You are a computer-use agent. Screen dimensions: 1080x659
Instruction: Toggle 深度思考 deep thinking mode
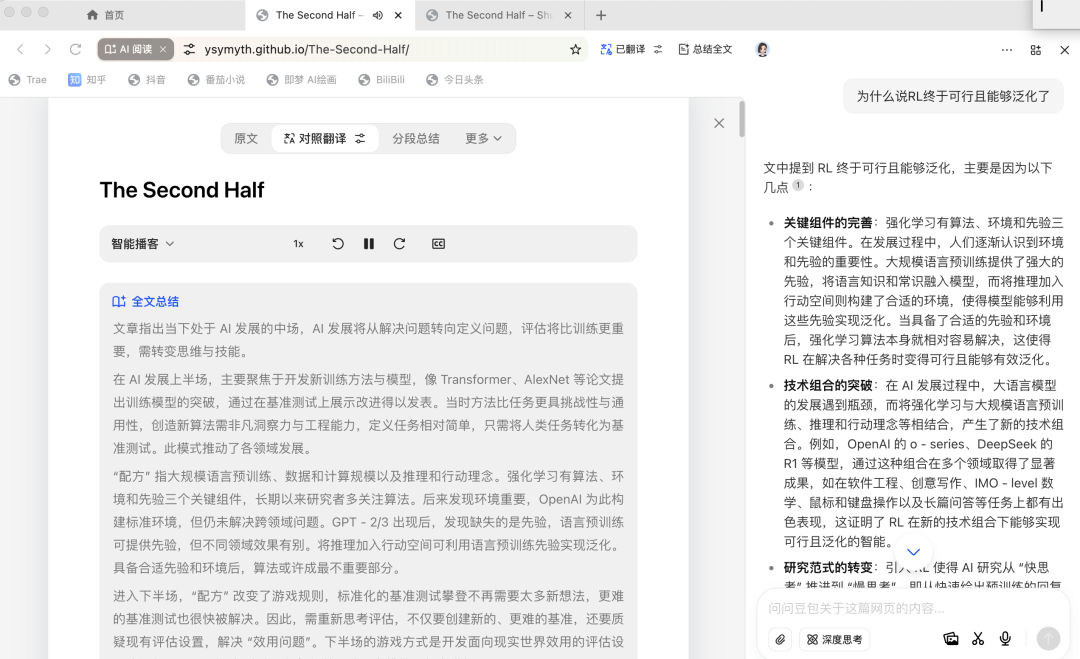pyautogui.click(x=834, y=639)
